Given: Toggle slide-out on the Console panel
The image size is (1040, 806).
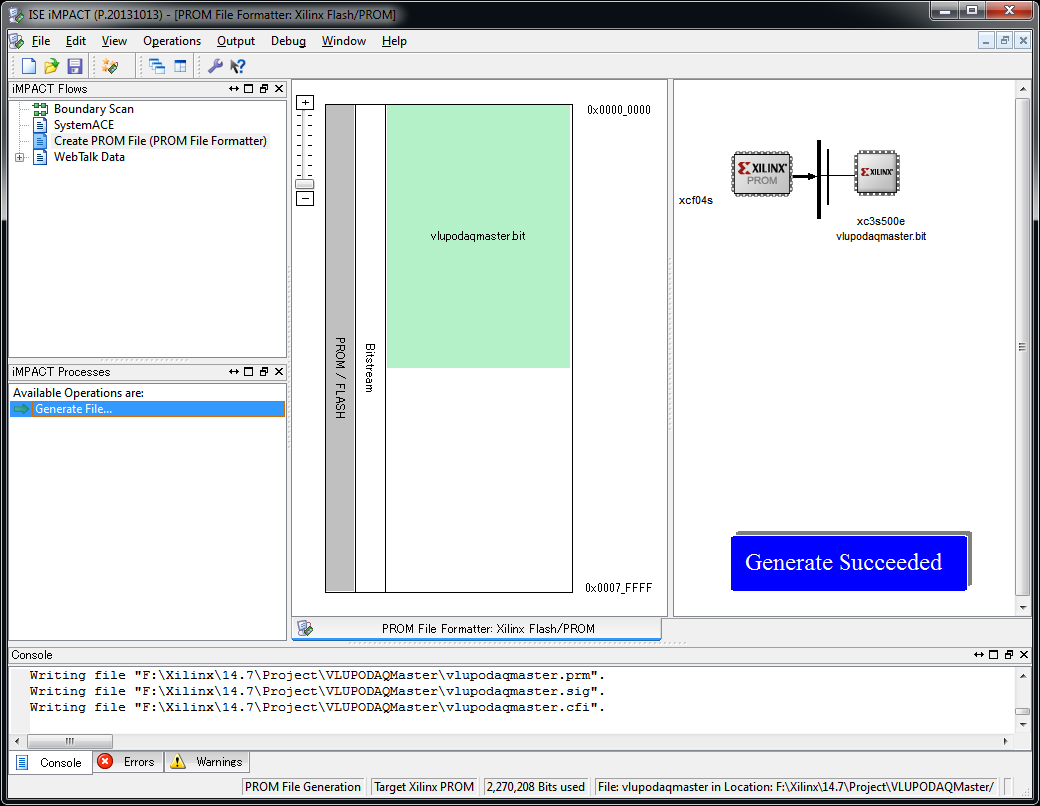Looking at the screenshot, I should coord(978,654).
